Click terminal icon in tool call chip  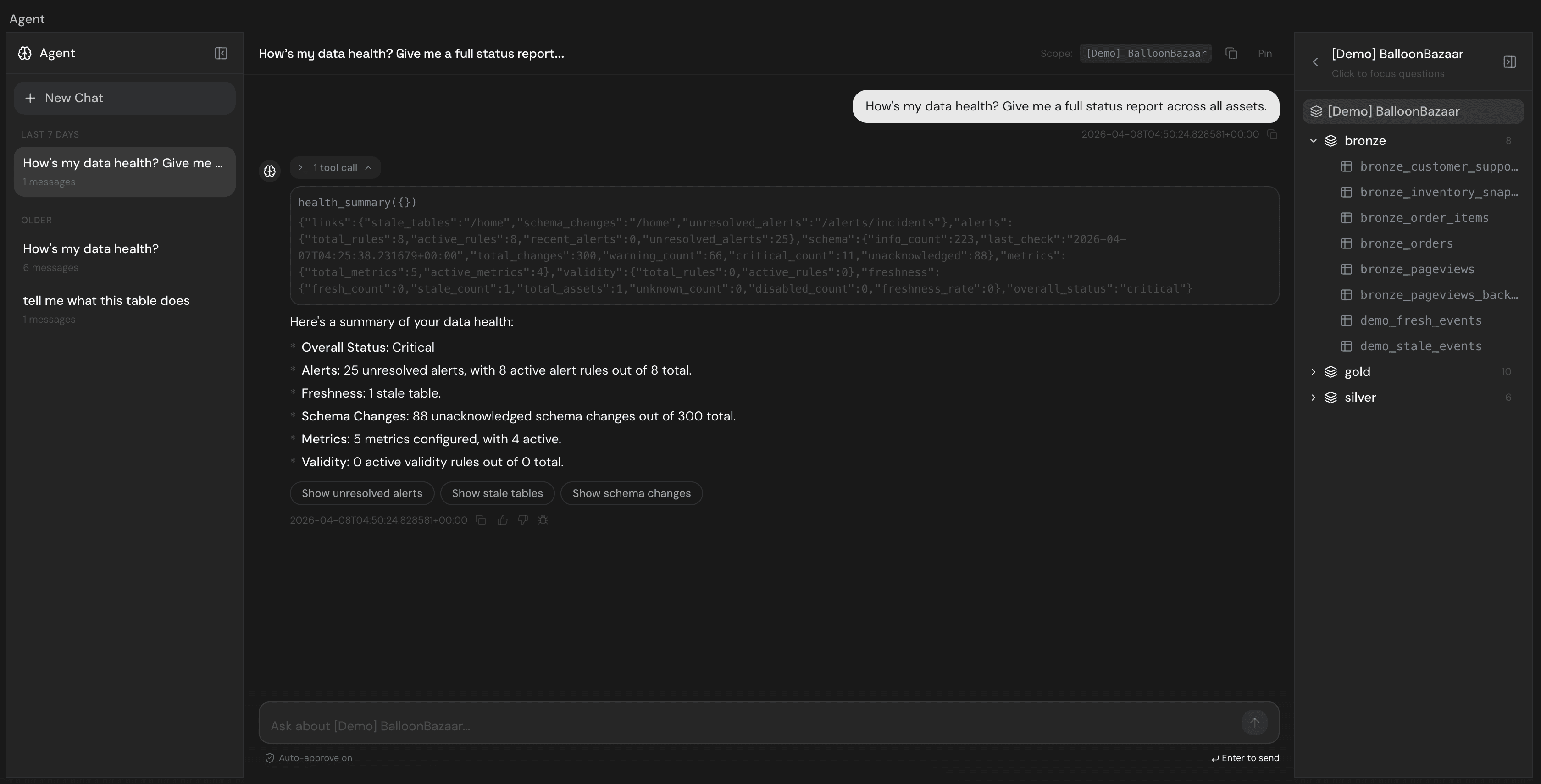[302, 168]
